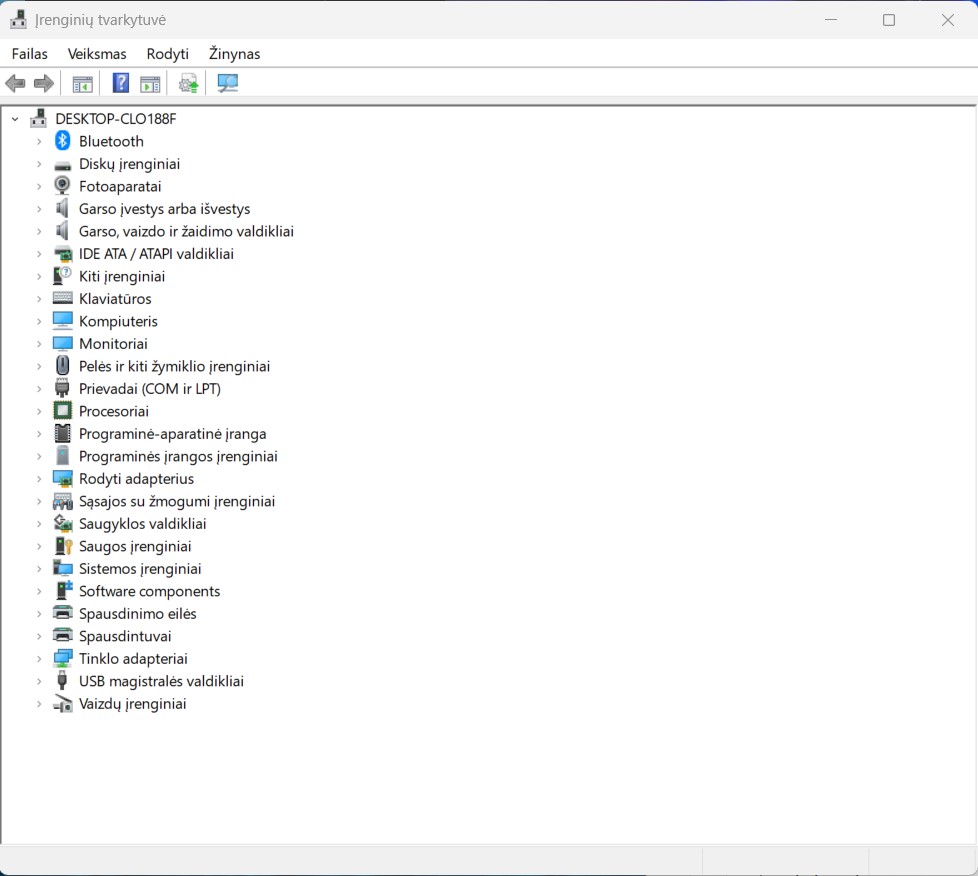Expand the Tinklo adapteriai node

point(39,659)
